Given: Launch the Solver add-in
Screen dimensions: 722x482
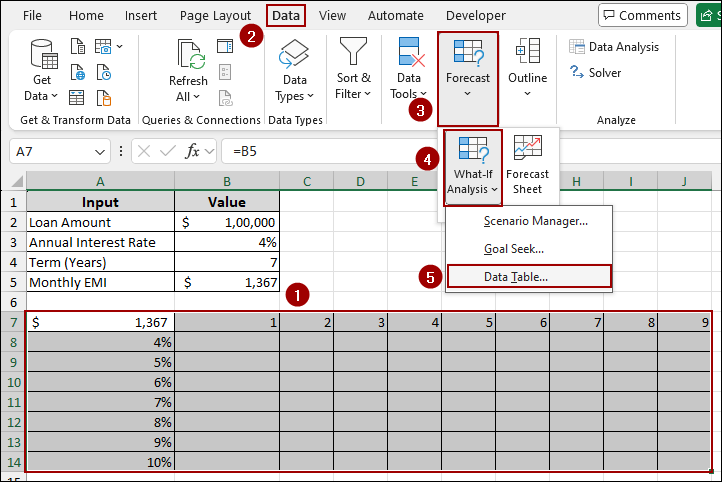Looking at the screenshot, I should [596, 73].
